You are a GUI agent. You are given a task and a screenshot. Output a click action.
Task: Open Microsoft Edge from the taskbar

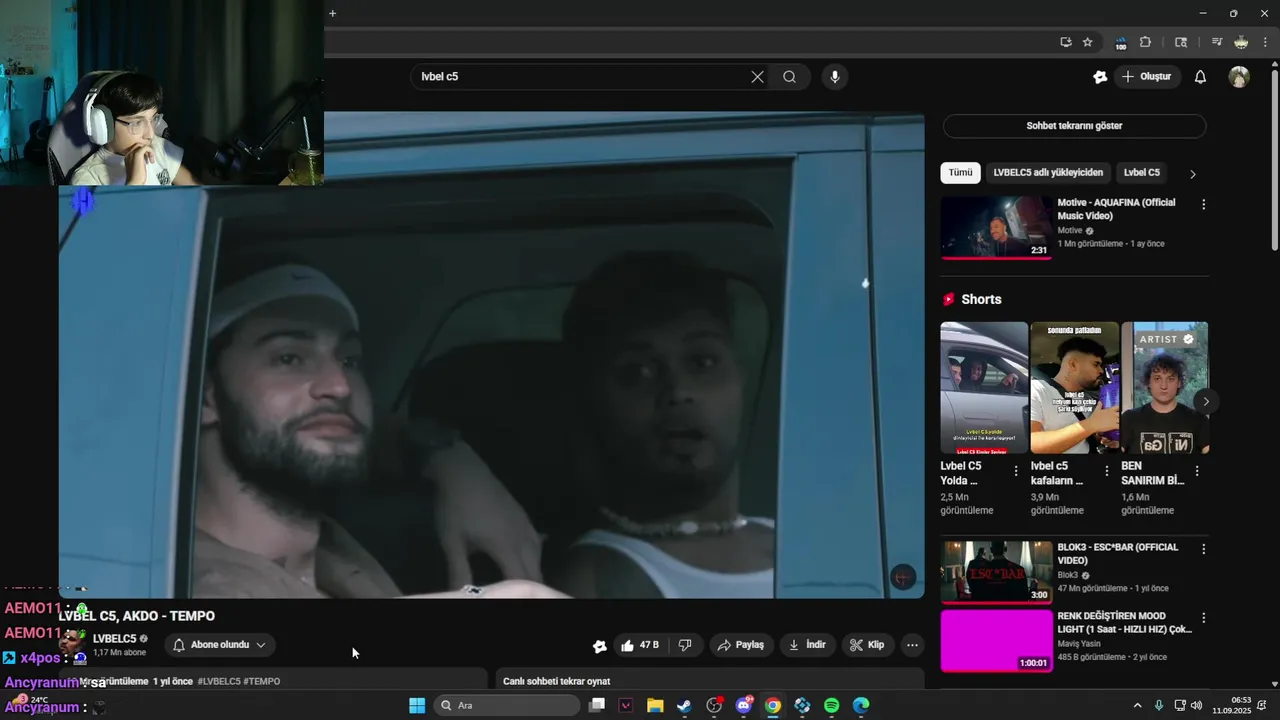pos(861,705)
